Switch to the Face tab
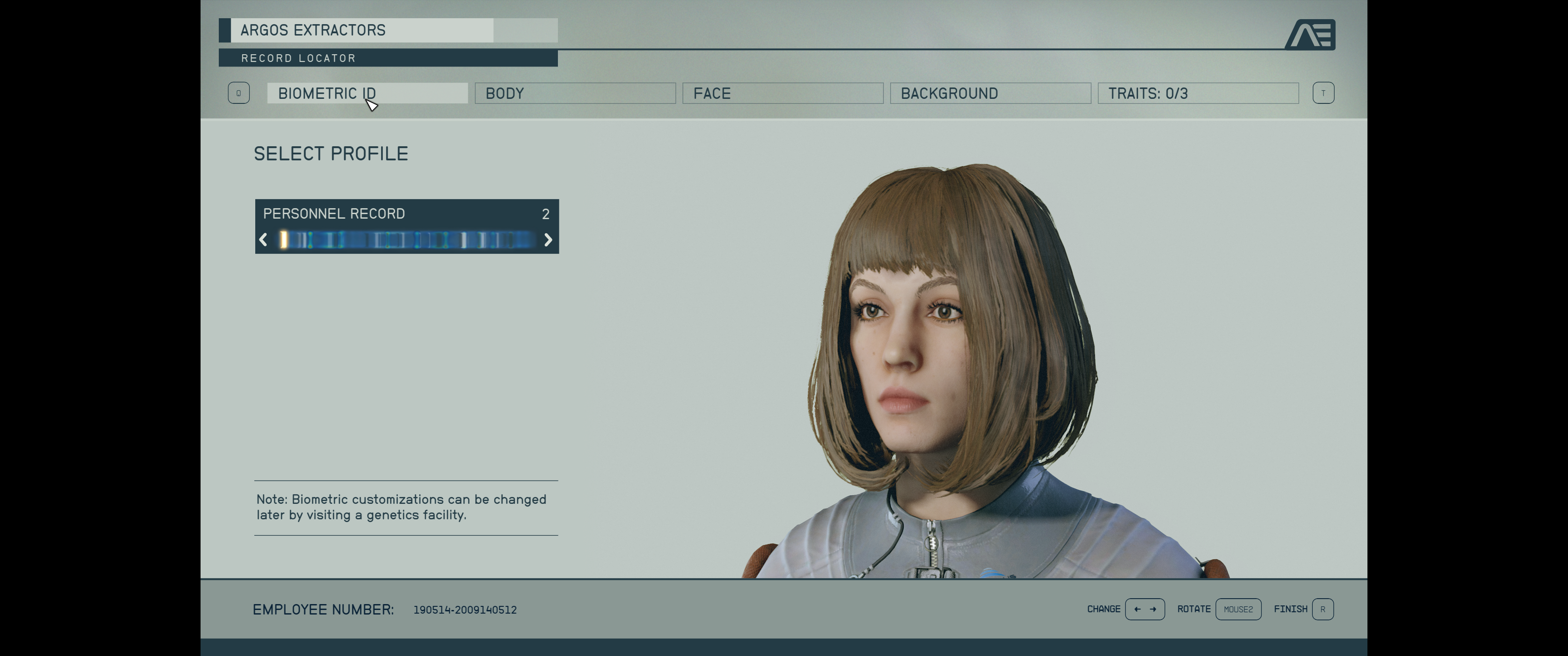Image resolution: width=1568 pixels, height=656 pixels. point(783,93)
